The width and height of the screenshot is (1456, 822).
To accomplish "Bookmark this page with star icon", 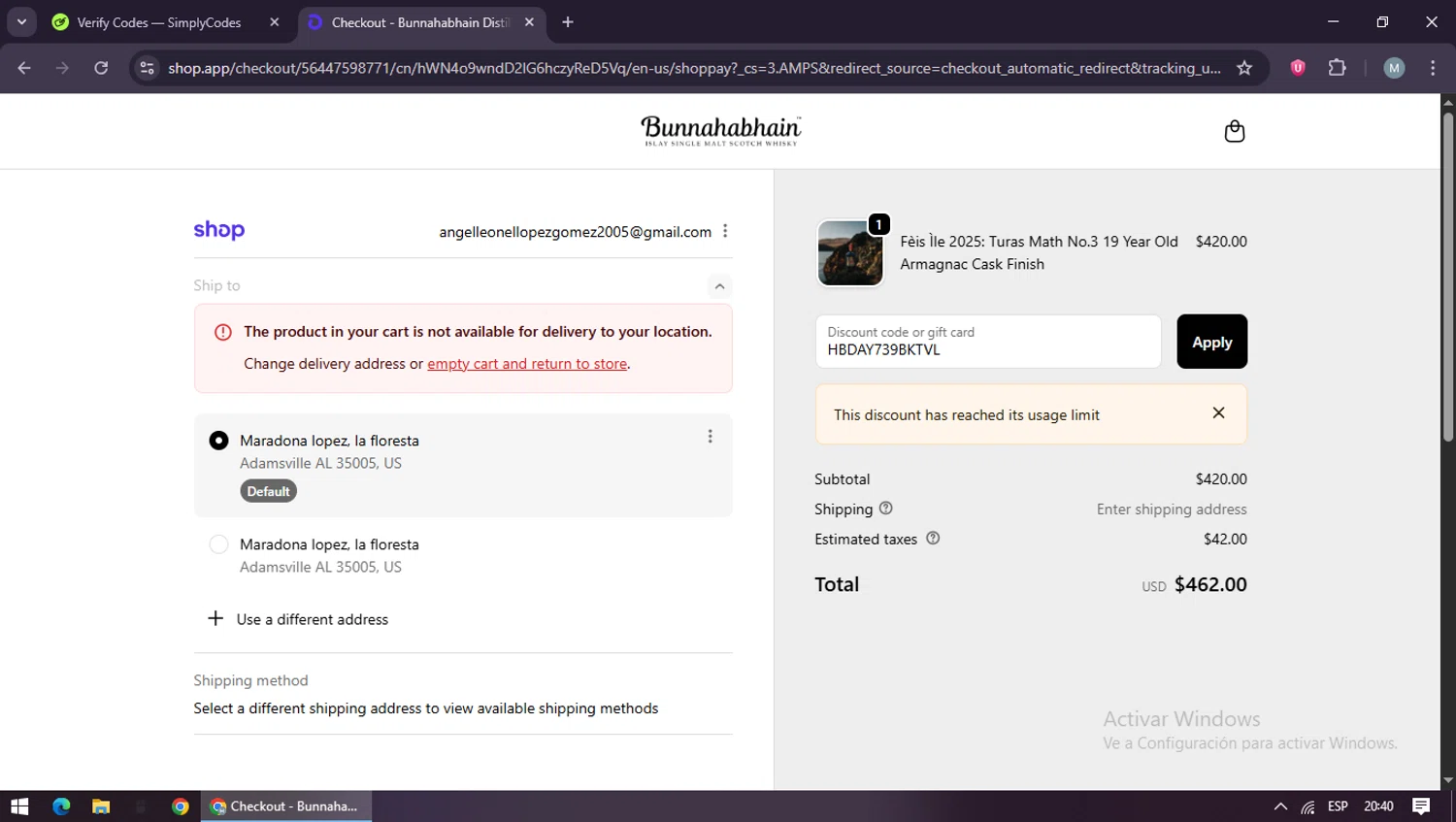I will 1244,68.
